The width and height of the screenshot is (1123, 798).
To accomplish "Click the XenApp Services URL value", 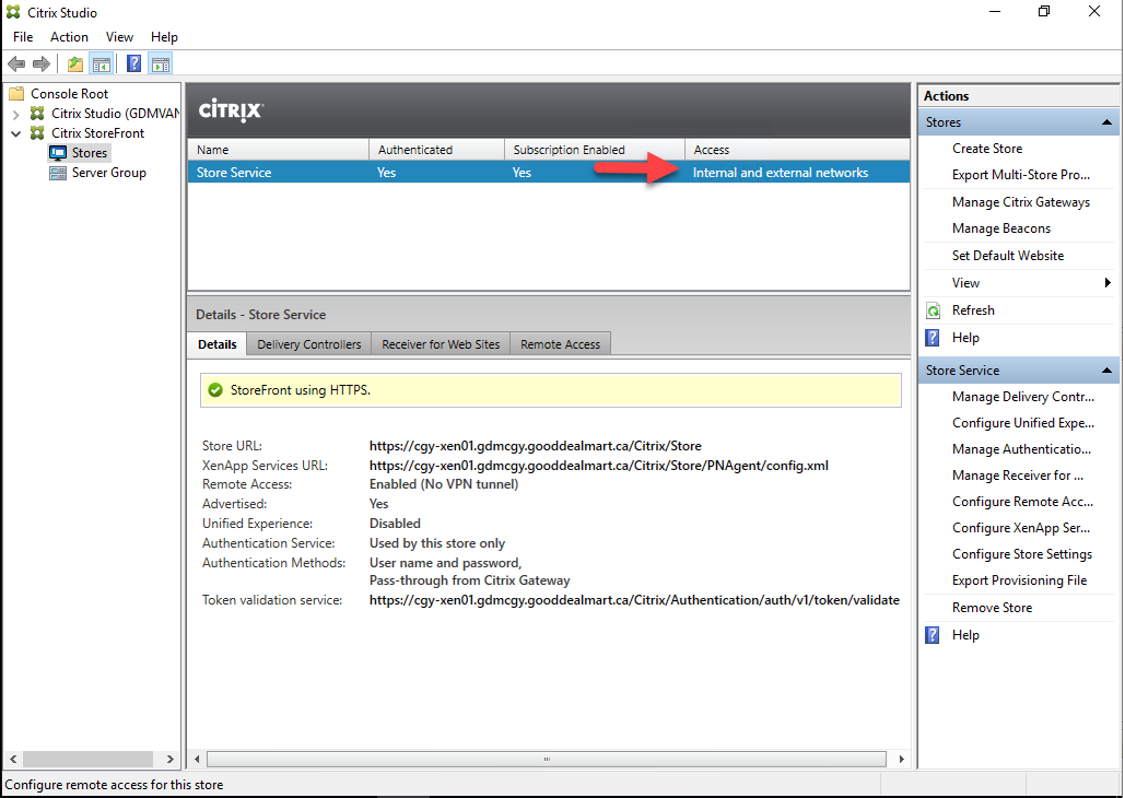I will click(x=599, y=466).
